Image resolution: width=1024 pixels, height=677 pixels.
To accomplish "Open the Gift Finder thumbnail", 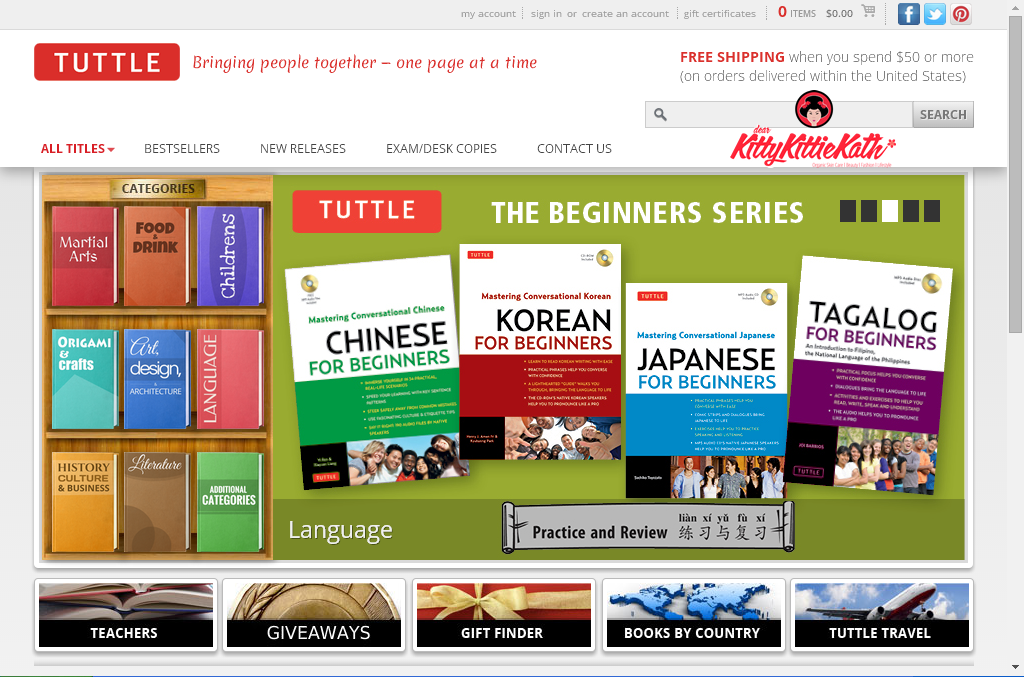I will [x=504, y=615].
